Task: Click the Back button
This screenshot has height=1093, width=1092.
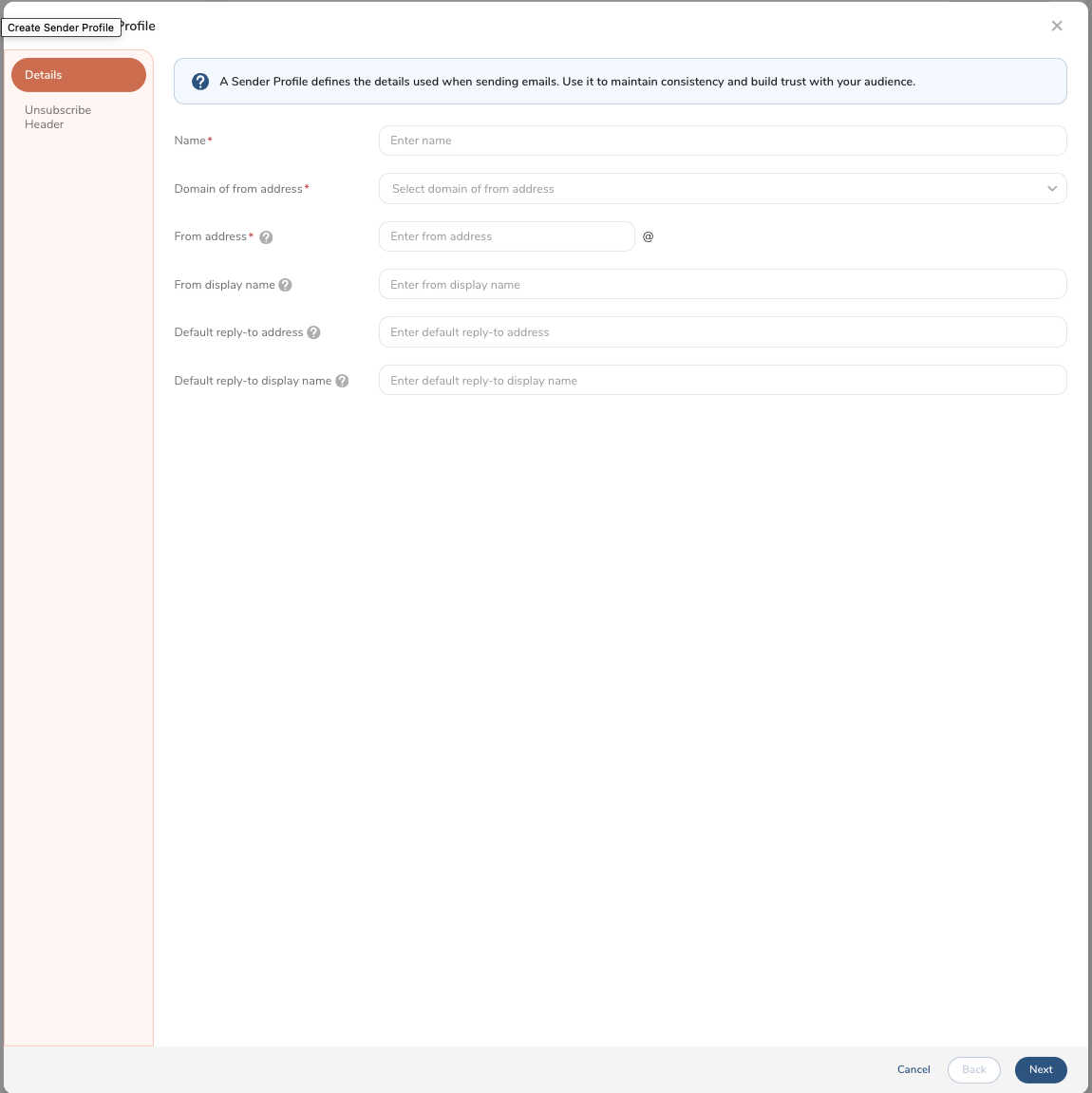Action: [x=973, y=1069]
